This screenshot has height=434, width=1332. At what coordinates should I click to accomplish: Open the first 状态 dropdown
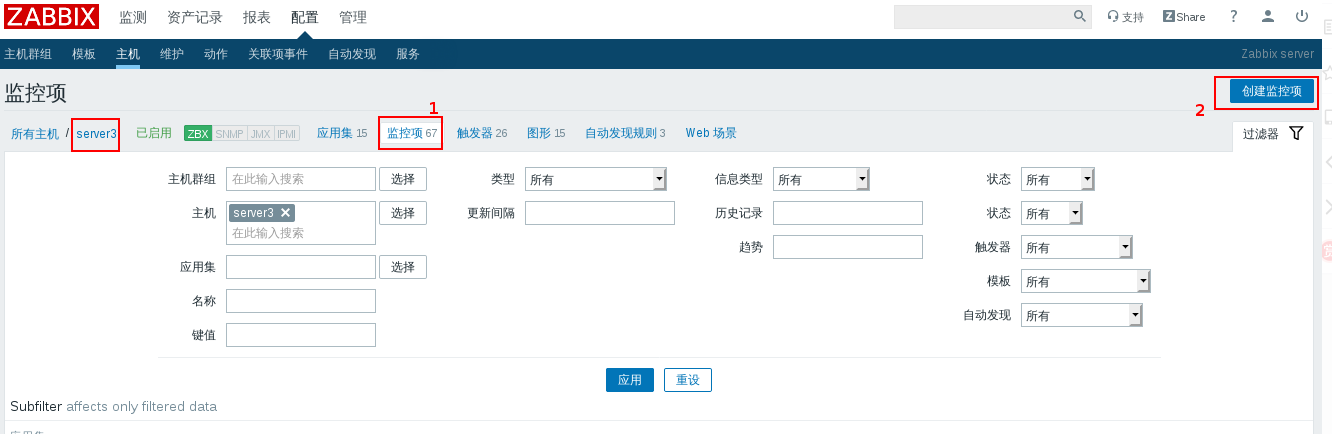click(1058, 179)
